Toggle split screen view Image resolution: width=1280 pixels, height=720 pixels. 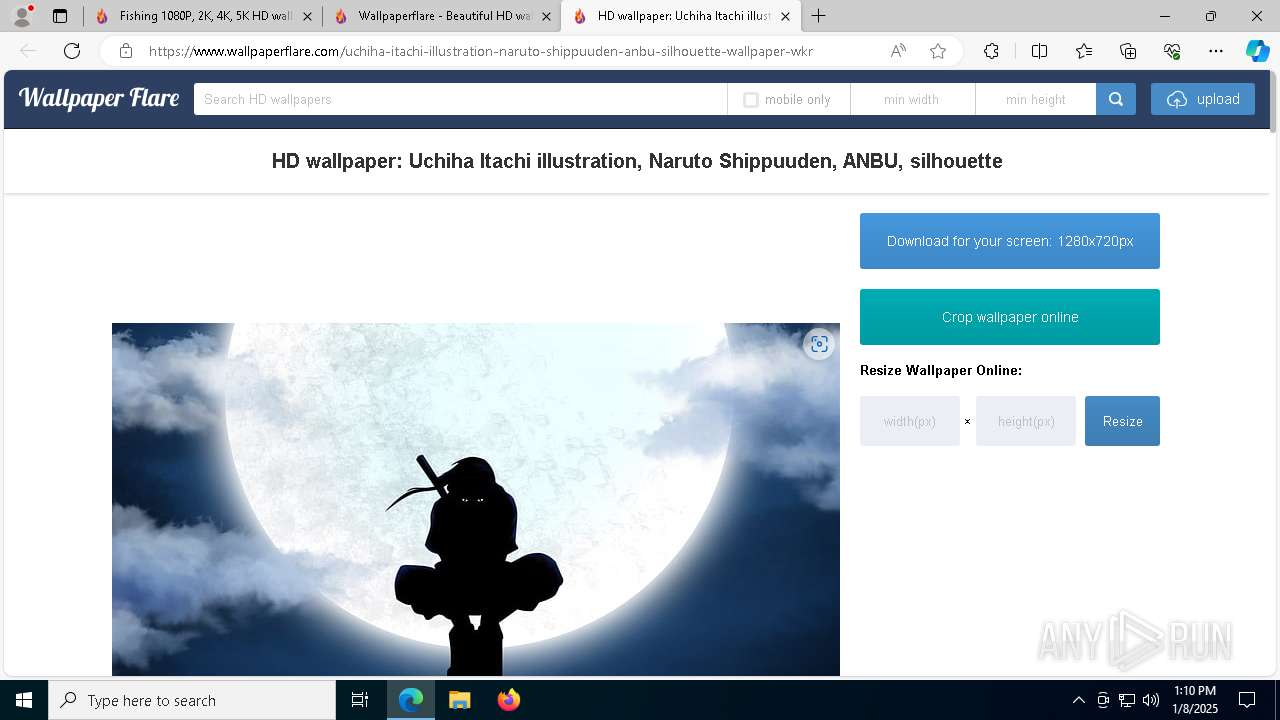pos(1039,51)
